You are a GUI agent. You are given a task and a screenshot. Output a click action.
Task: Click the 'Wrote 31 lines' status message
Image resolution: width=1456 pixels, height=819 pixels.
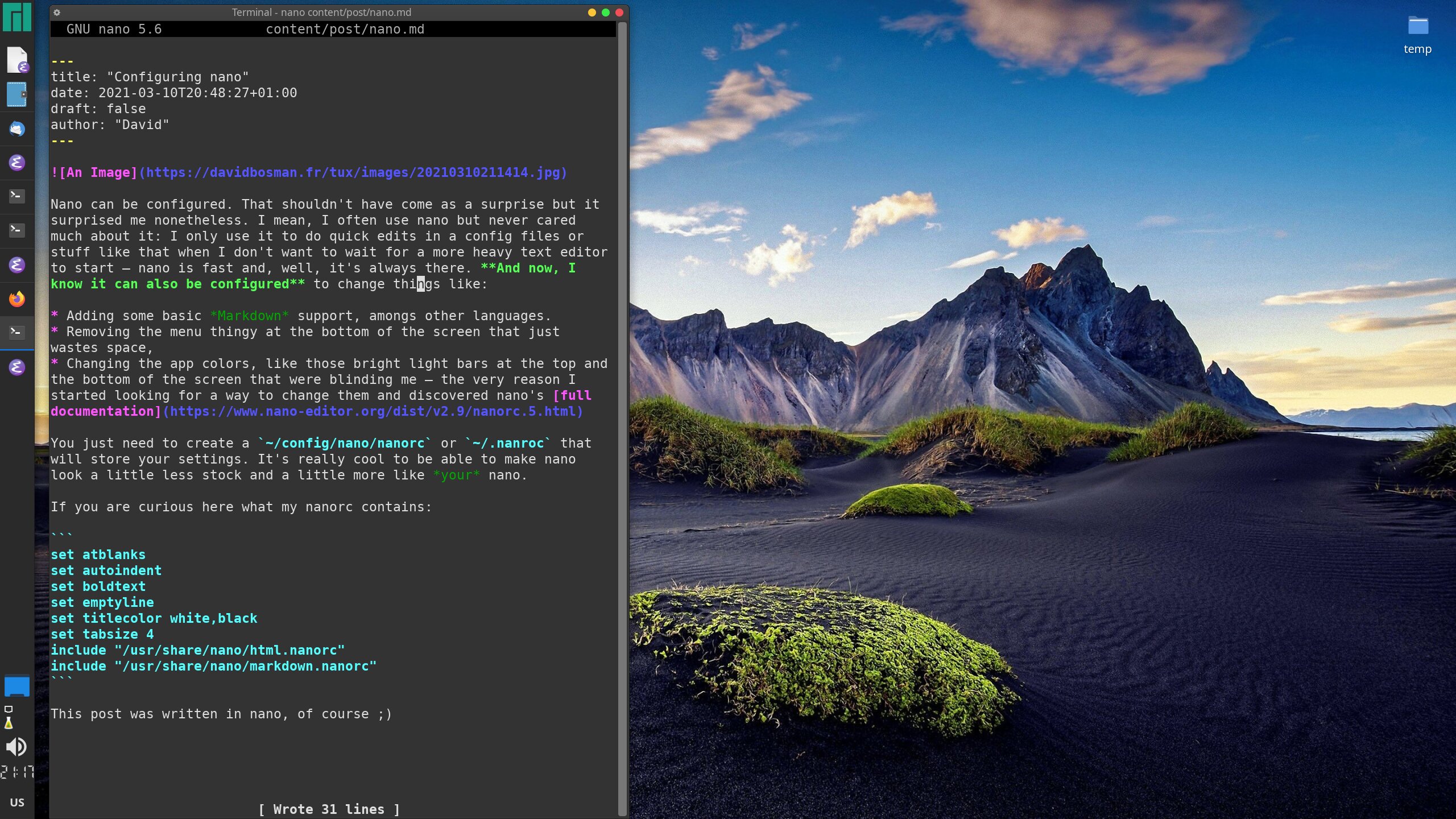point(329,809)
